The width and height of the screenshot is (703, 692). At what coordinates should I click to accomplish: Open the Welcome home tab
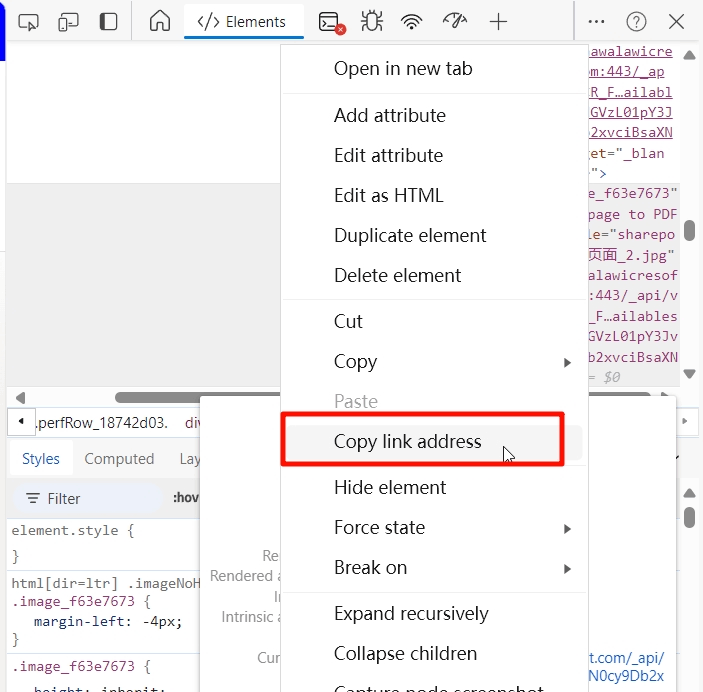pyautogui.click(x=160, y=21)
